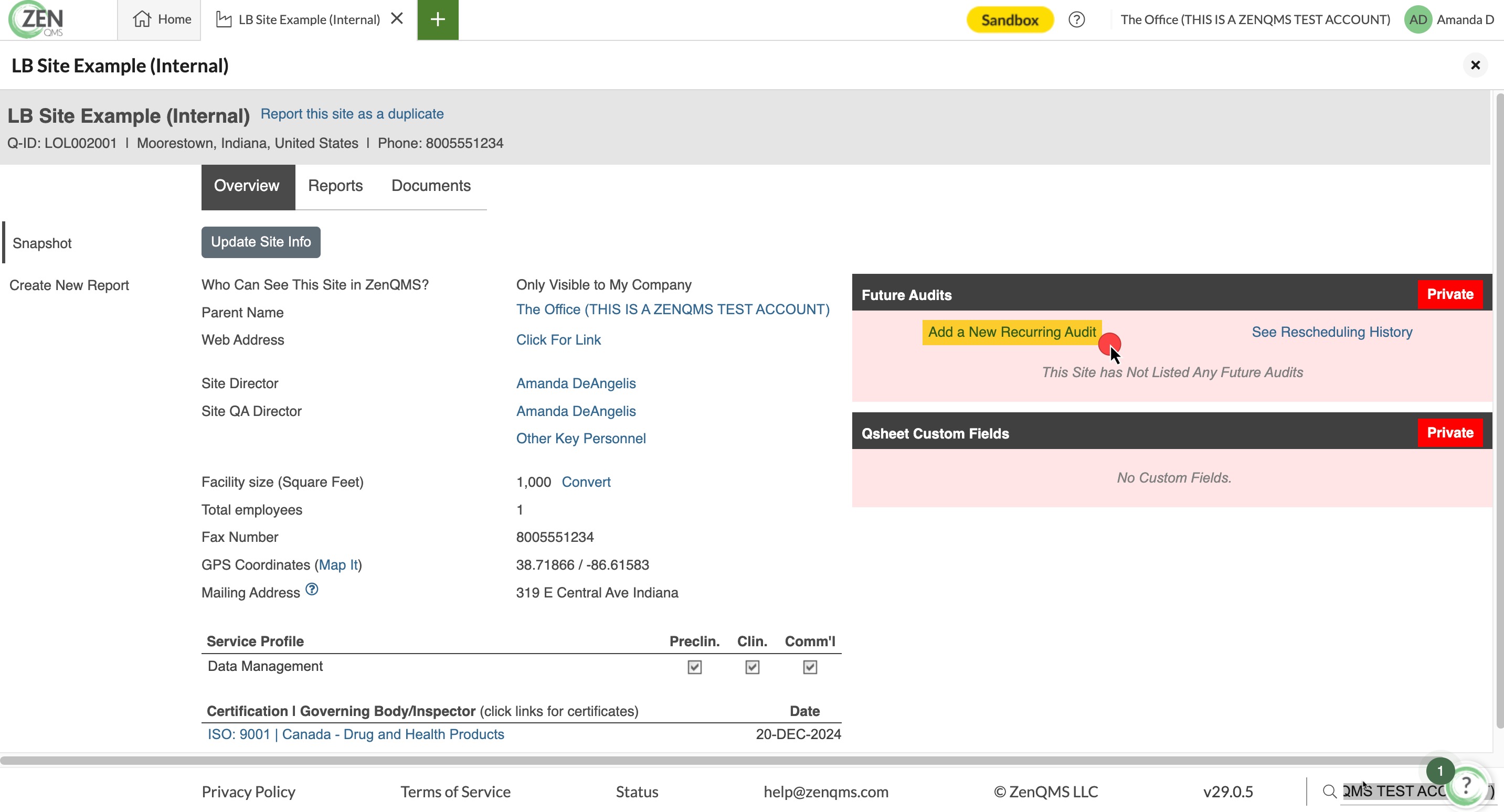This screenshot has width=1504, height=812.
Task: Click Add a New Recurring Audit
Action: tap(1011, 332)
